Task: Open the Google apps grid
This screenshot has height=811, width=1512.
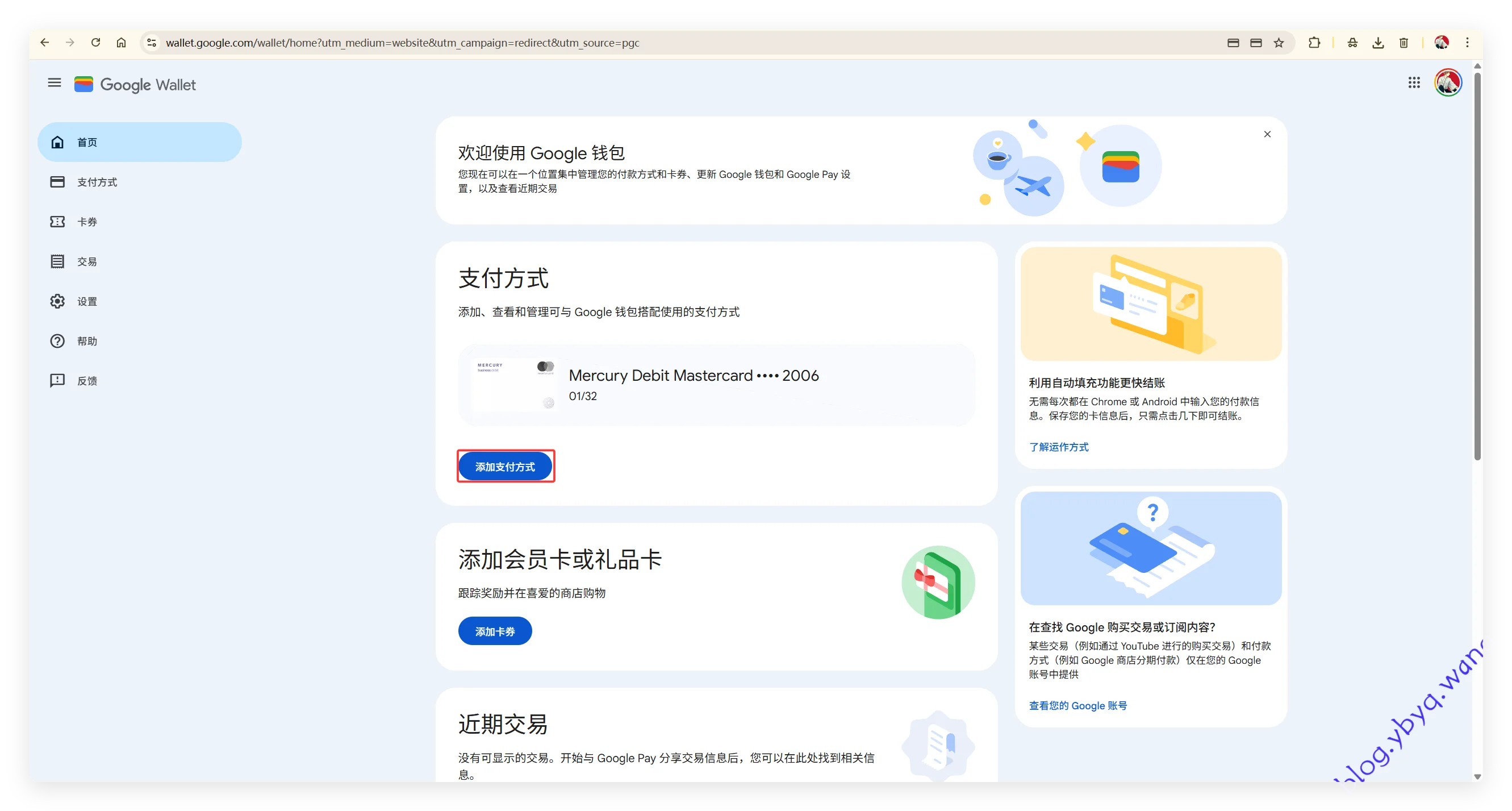Action: (x=1414, y=83)
